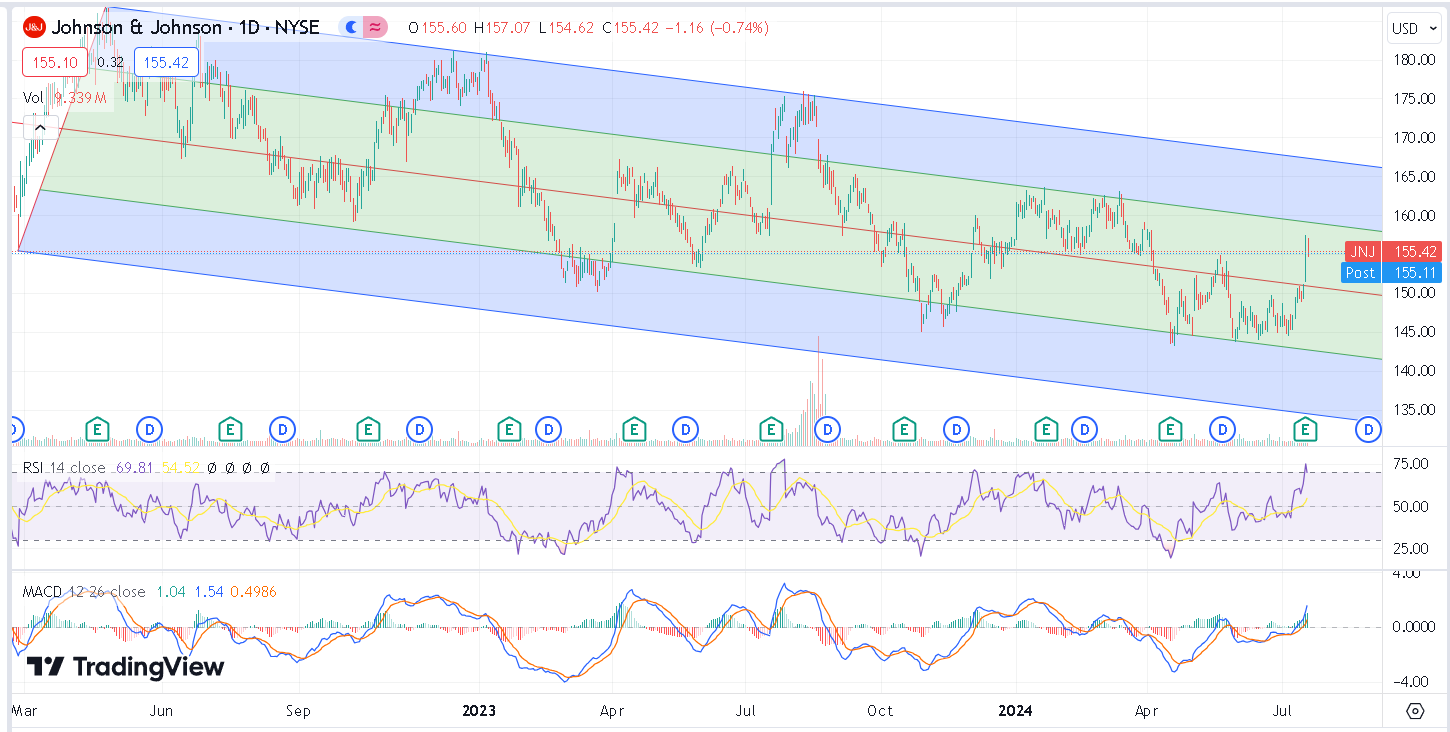Open the July 2022 earnings E marker

coord(230,430)
